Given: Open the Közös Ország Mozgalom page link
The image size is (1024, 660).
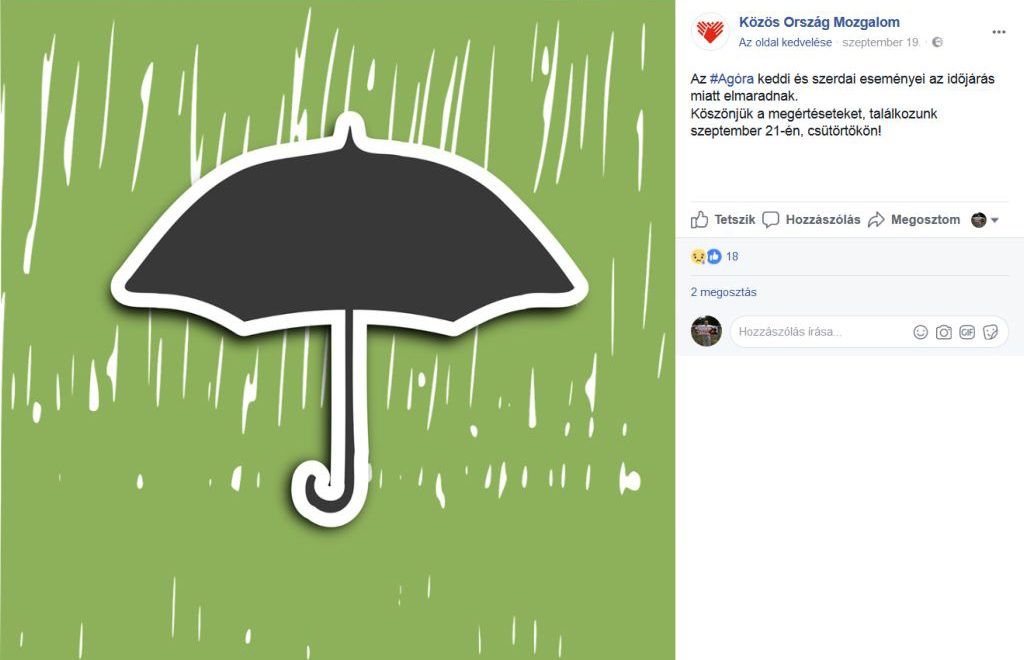Looking at the screenshot, I should click(819, 22).
